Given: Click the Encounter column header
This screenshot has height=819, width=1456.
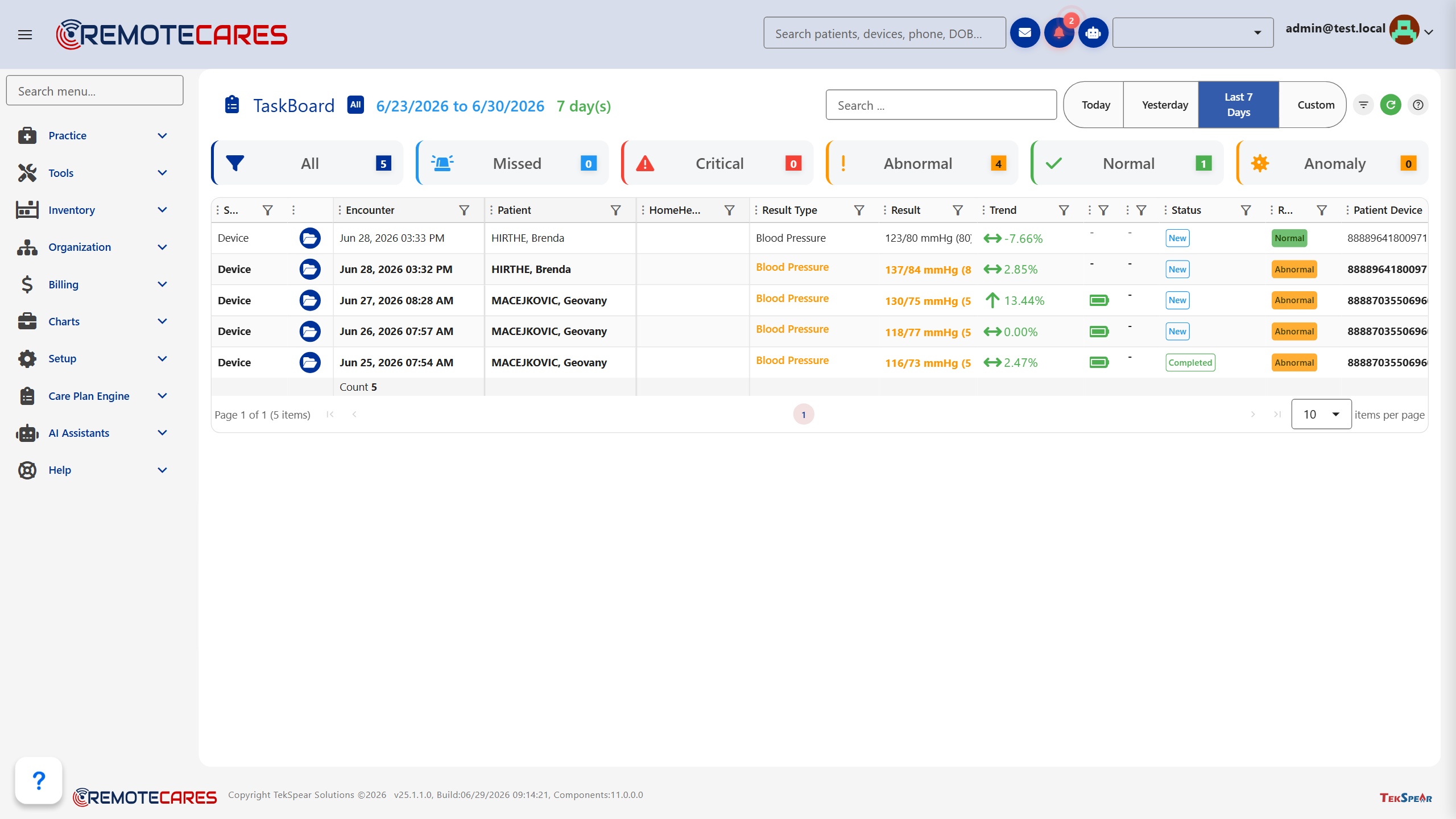Looking at the screenshot, I should (x=370, y=210).
